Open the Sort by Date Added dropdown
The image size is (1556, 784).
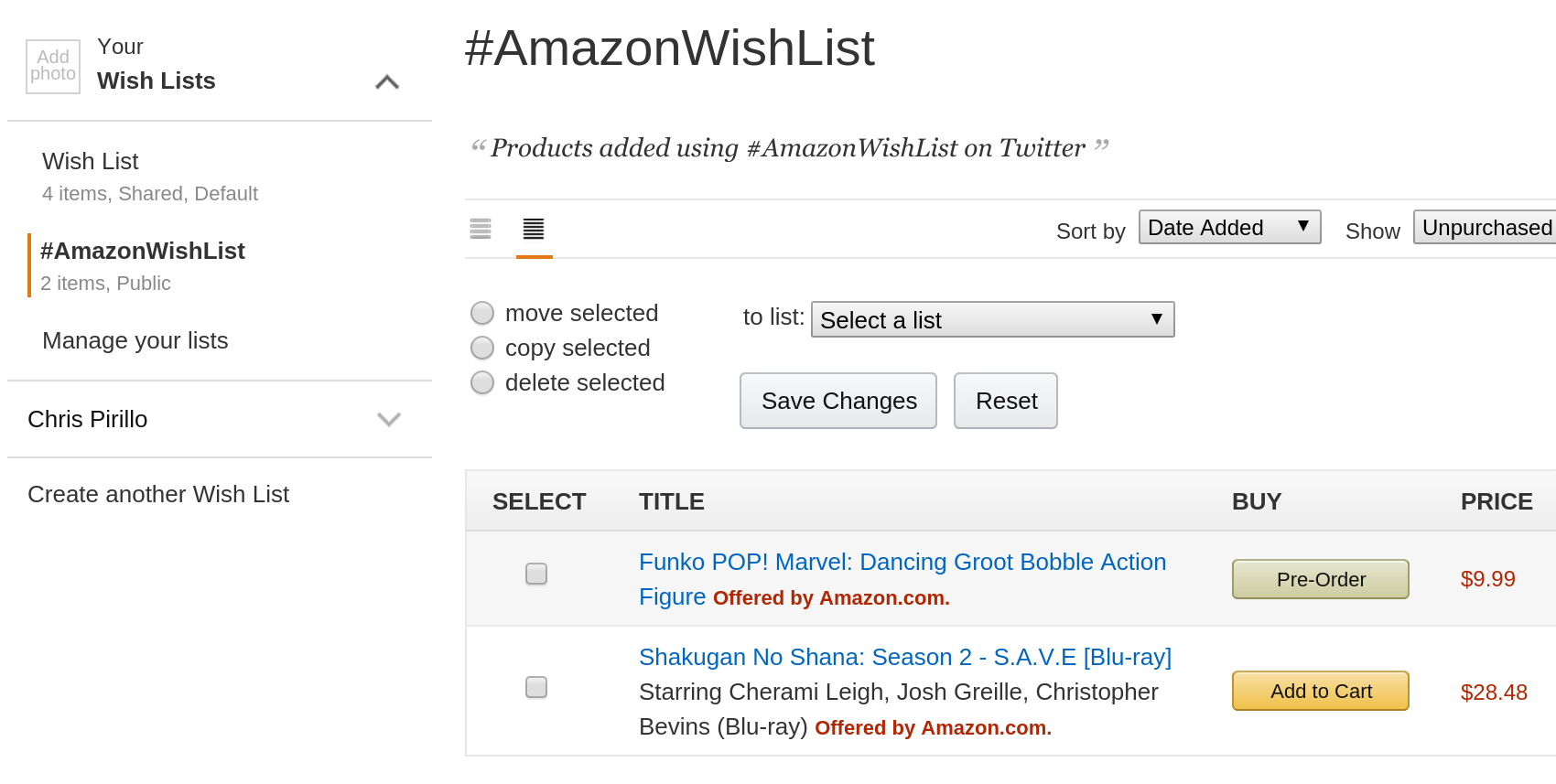tap(1229, 227)
